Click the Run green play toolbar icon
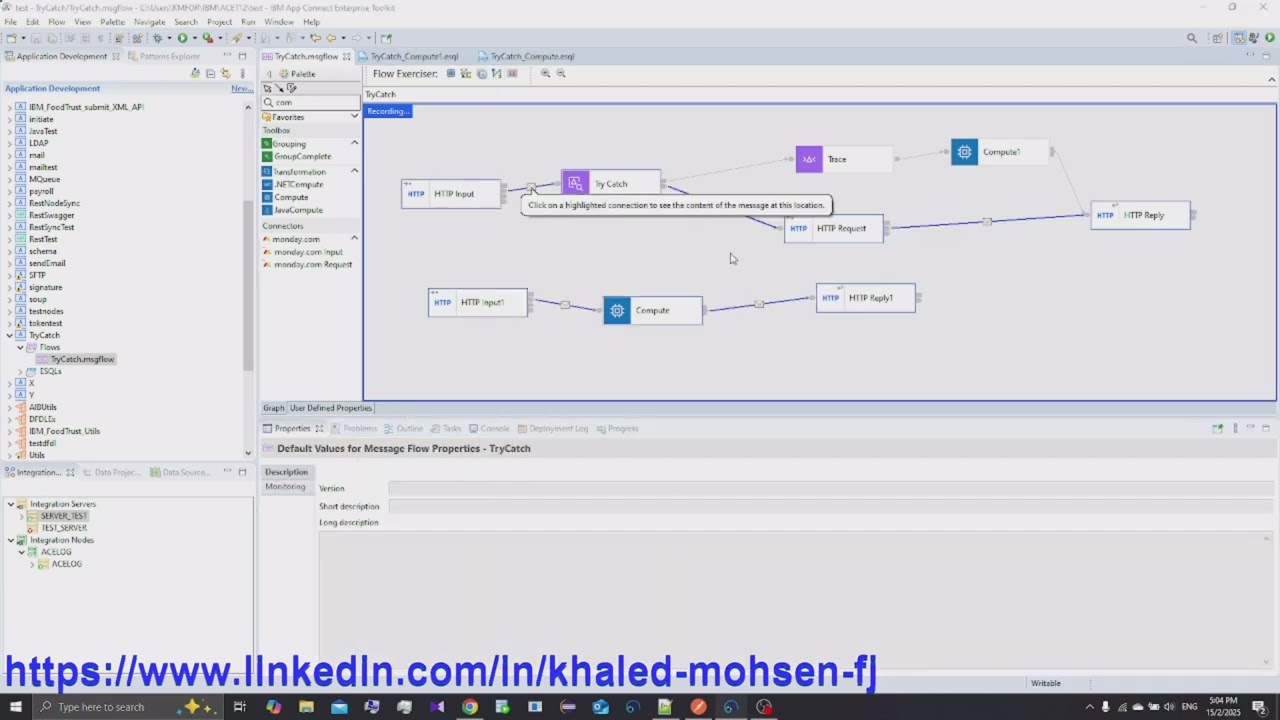Viewport: 1280px width, 720px height. click(x=182, y=38)
